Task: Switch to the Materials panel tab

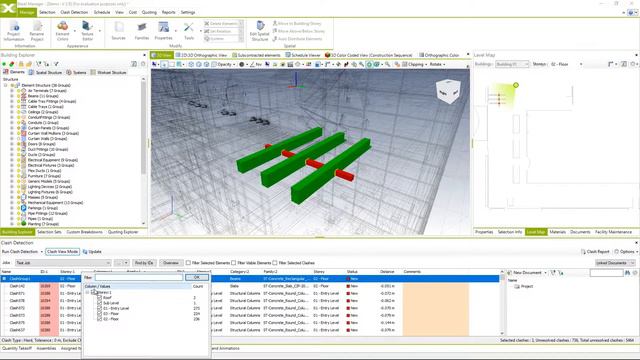Action: pos(558,232)
